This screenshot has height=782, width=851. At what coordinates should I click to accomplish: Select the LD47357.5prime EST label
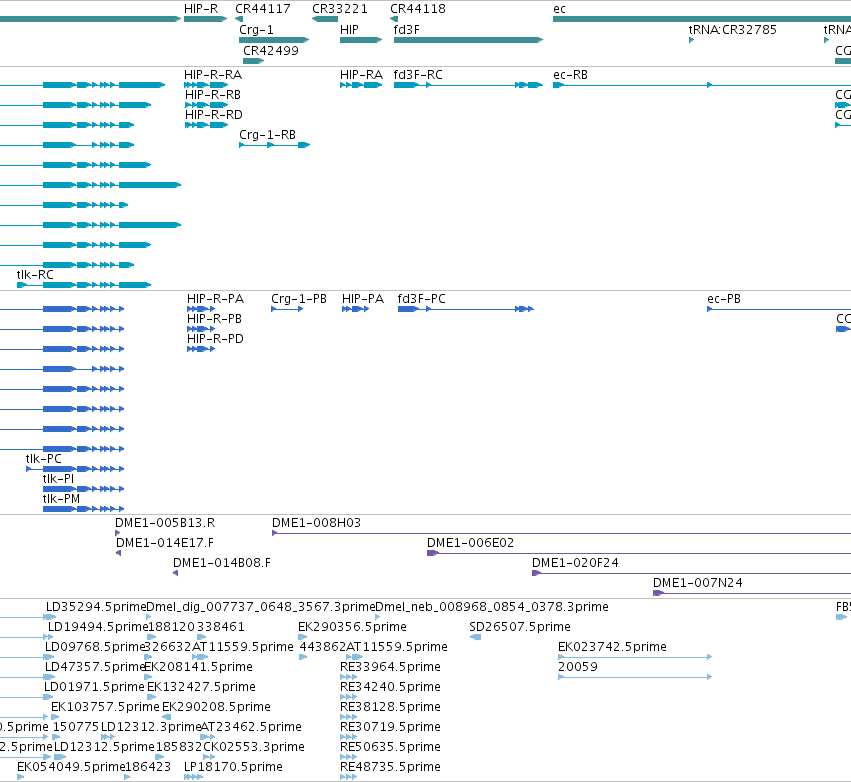click(x=95, y=667)
